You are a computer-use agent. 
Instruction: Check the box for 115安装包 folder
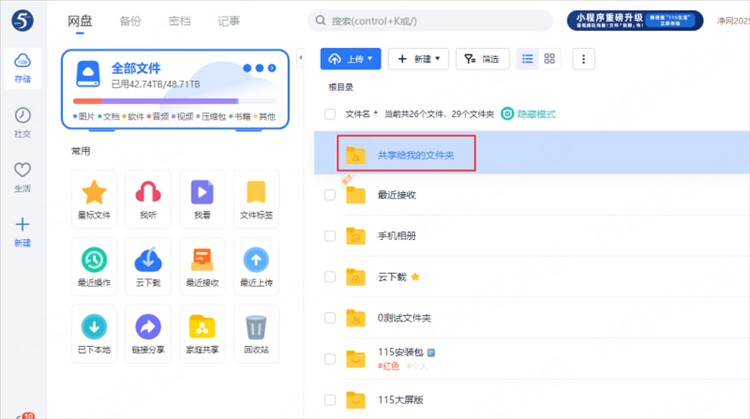(330, 359)
